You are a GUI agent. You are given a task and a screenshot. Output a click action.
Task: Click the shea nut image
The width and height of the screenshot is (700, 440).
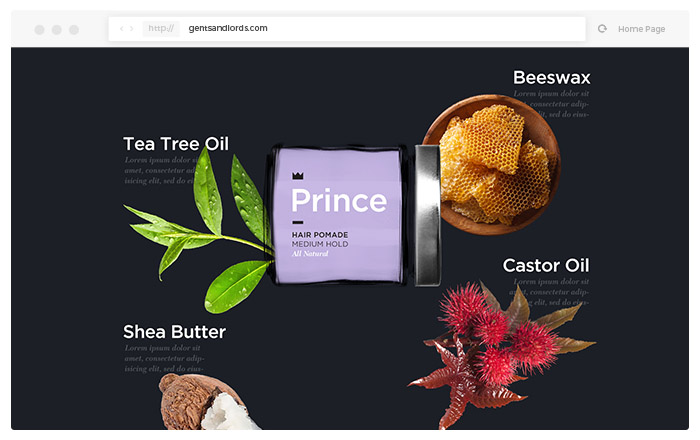point(205,403)
